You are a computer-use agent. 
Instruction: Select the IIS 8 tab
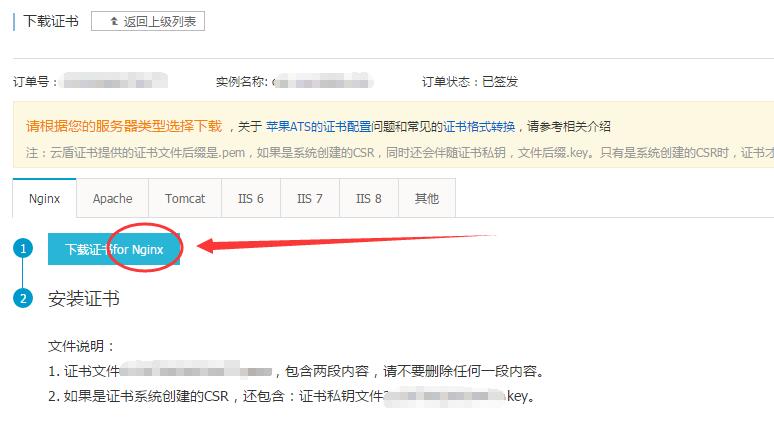tap(369, 198)
